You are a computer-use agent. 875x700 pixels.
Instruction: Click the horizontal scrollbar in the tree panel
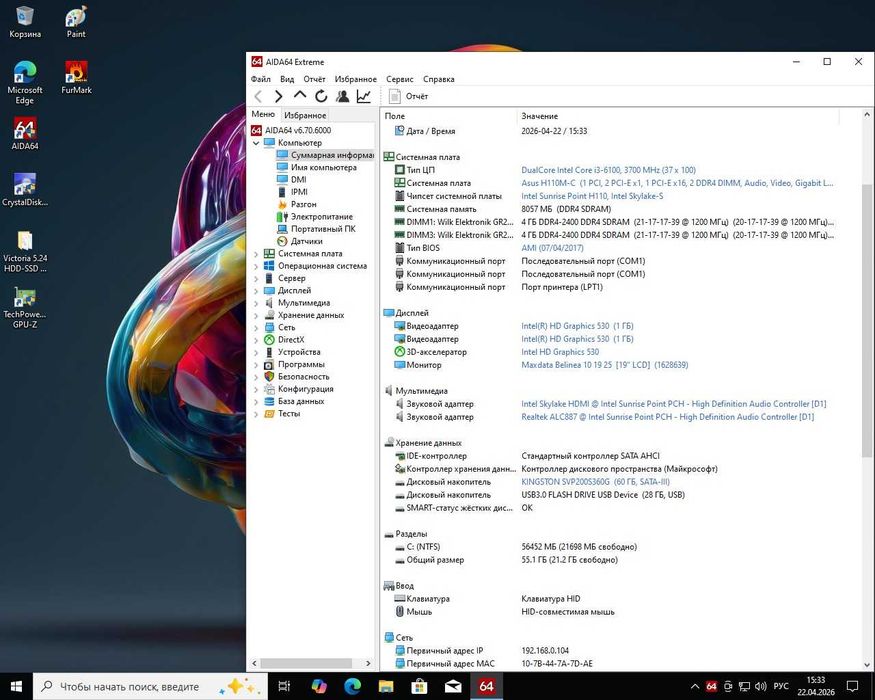pyautogui.click(x=306, y=663)
